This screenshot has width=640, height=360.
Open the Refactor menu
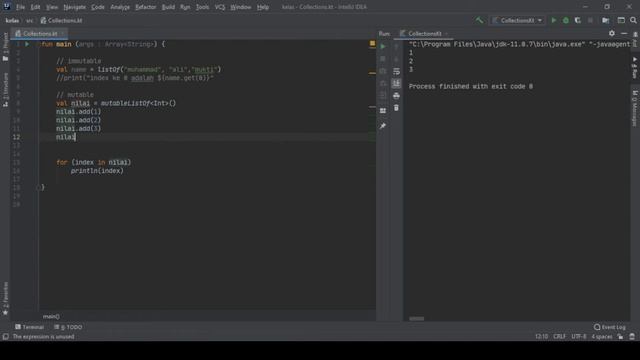pyautogui.click(x=146, y=7)
